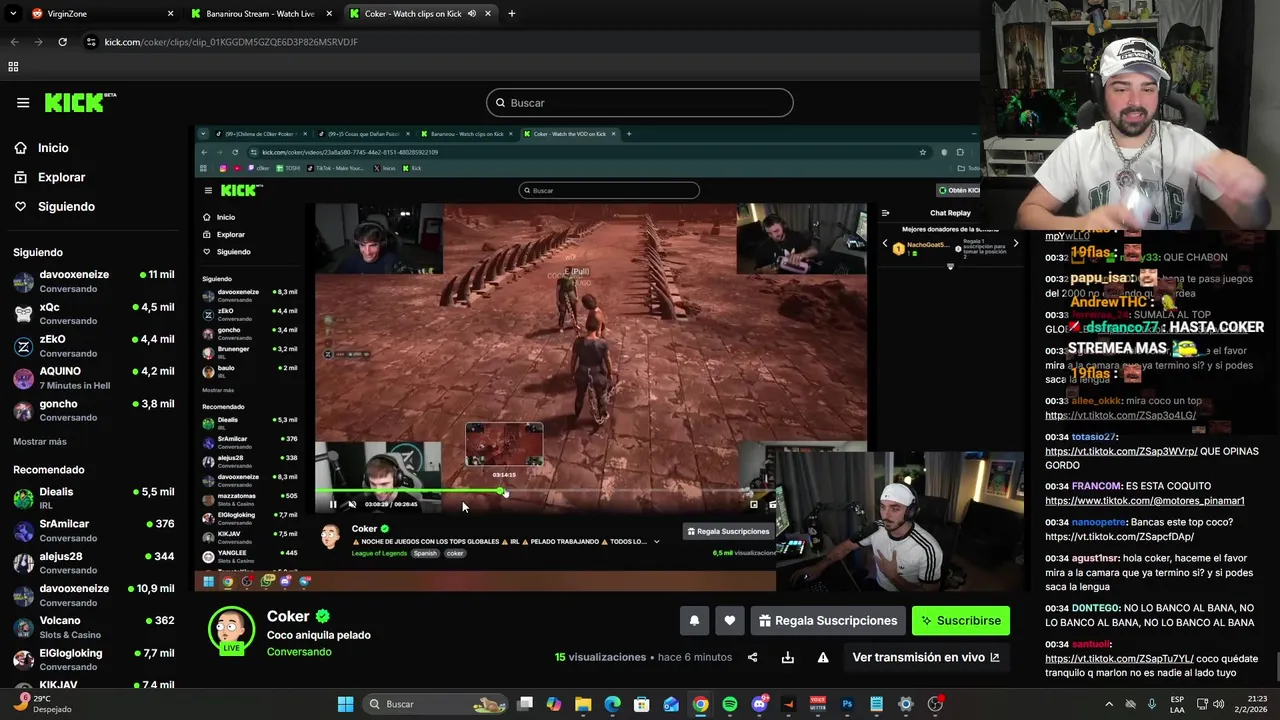Open Ver transmisión en vivo link
The image size is (1280, 720).
click(x=925, y=657)
